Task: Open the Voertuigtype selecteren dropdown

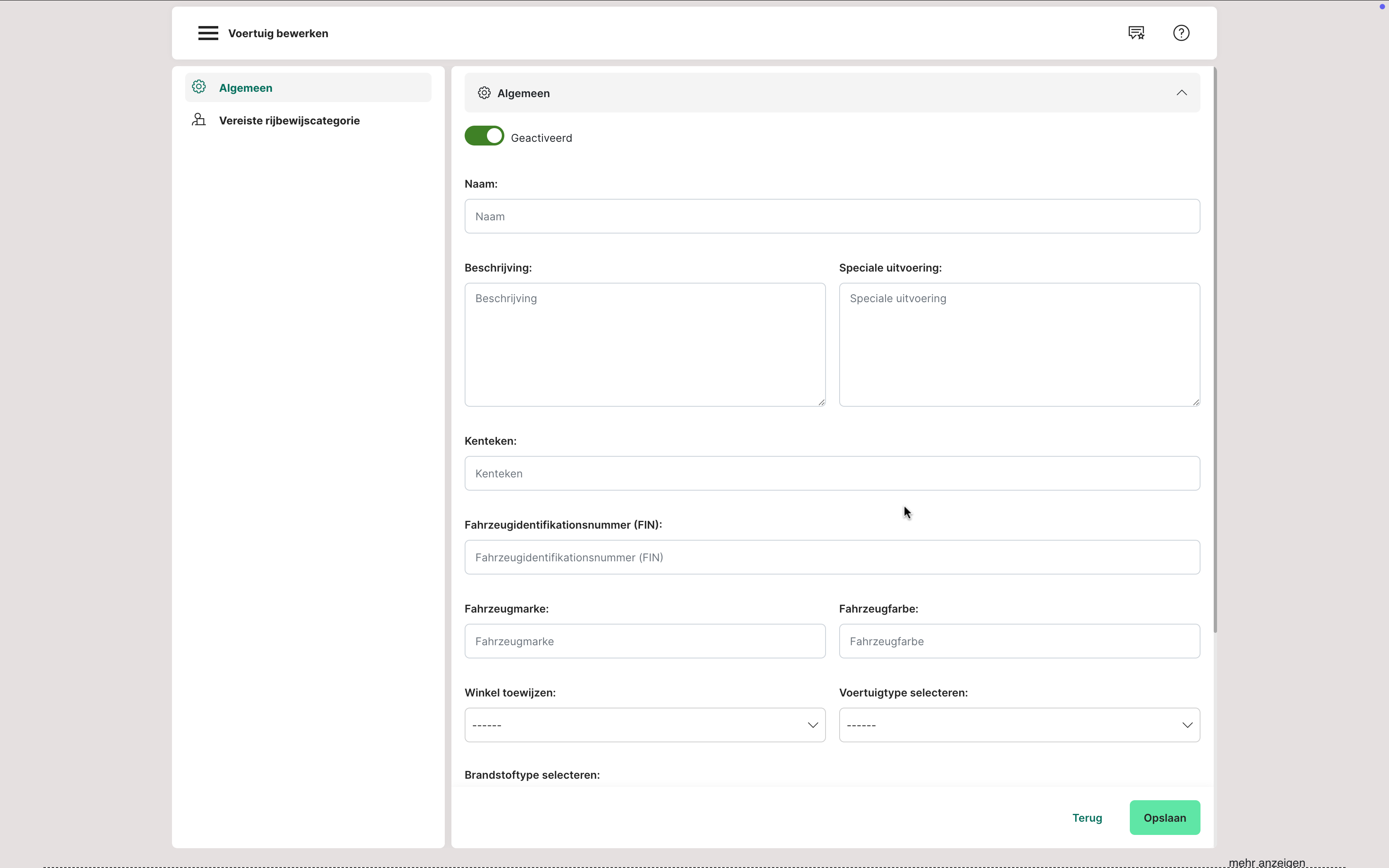Action: click(x=1019, y=725)
